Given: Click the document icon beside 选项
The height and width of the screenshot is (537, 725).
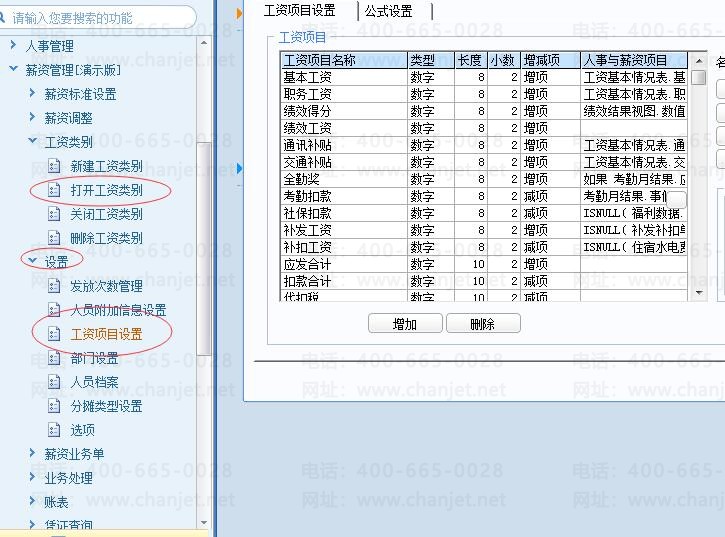Looking at the screenshot, I should tap(54, 430).
